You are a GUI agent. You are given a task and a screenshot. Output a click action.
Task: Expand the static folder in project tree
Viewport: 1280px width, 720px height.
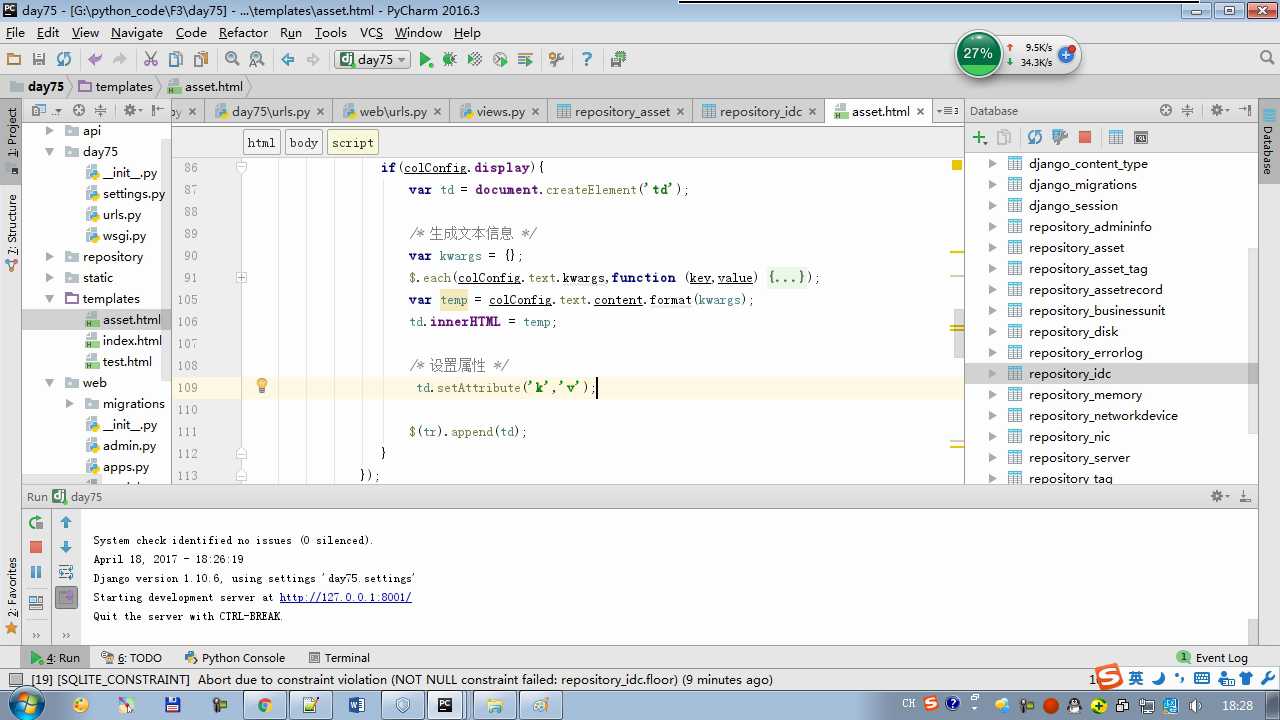coord(50,278)
